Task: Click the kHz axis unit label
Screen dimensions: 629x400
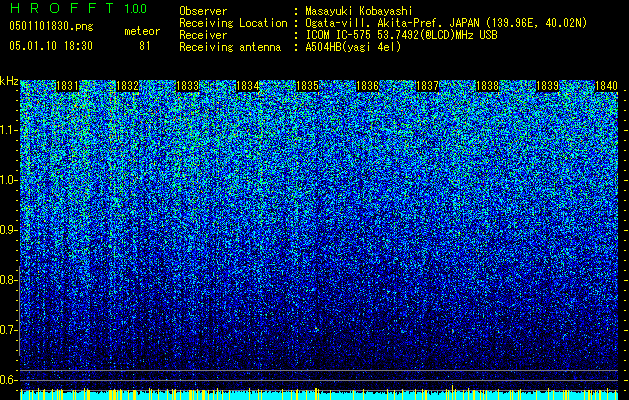Action: click(9, 81)
